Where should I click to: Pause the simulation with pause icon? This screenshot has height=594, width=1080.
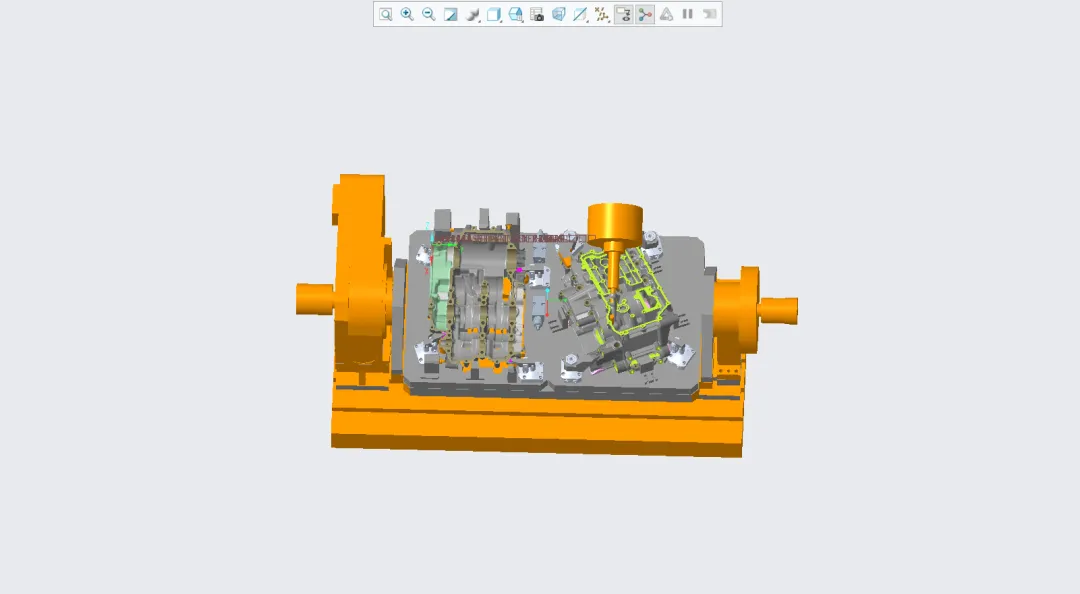click(x=687, y=14)
